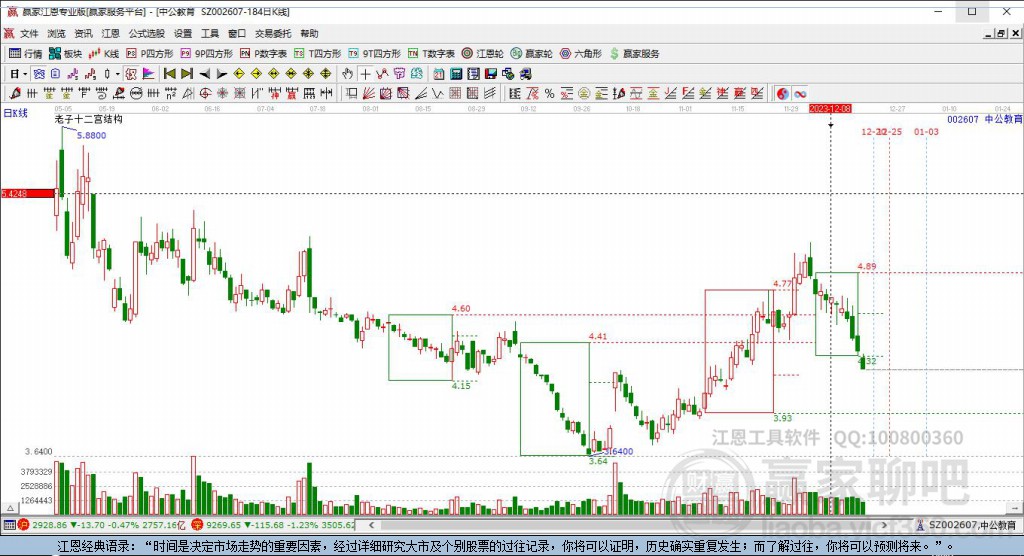Open the 江恩 menu
Image resolution: width=1024 pixels, height=556 pixels.
pyautogui.click(x=110, y=33)
